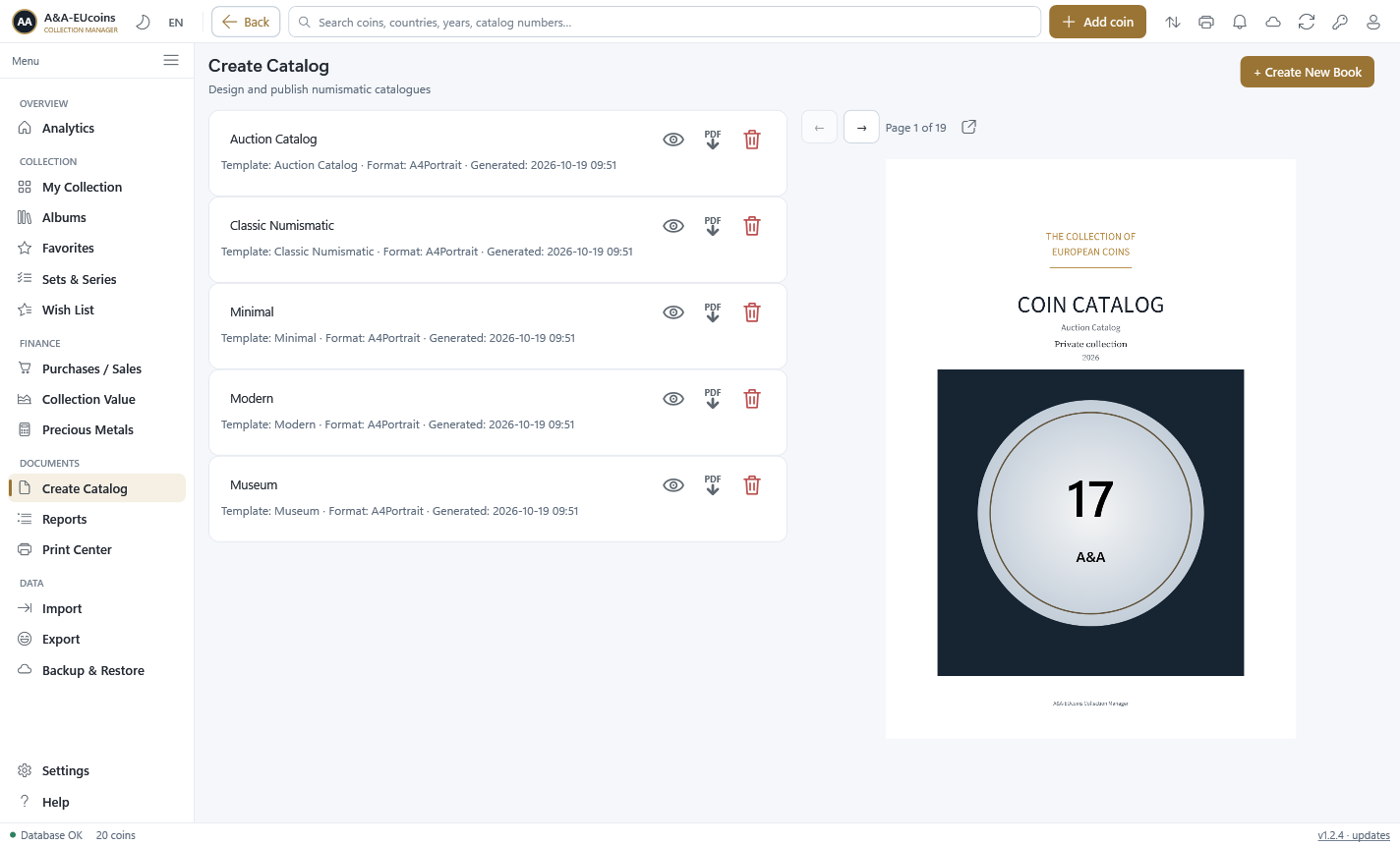This screenshot has height=846, width=1400.
Task: Preview the Modern catalog
Action: [673, 399]
